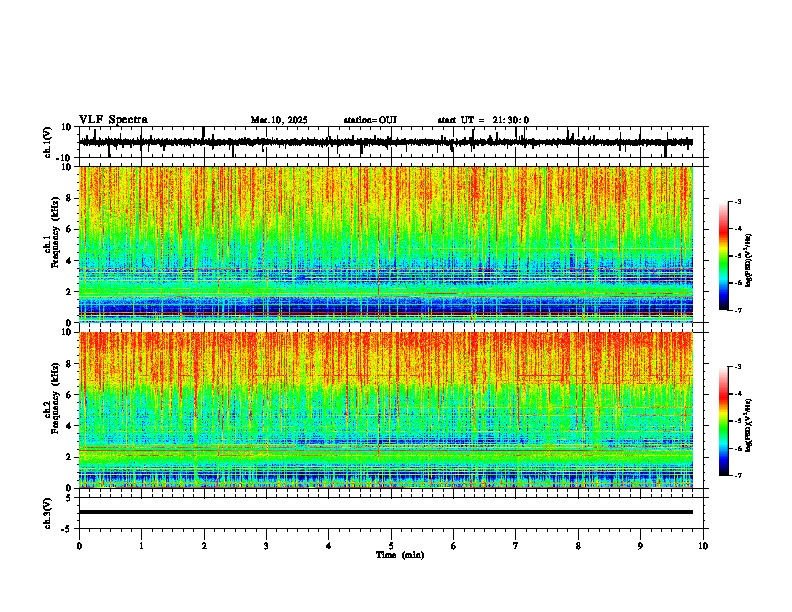
Task: Click the "station=OUI" header label
Action: tap(370, 120)
